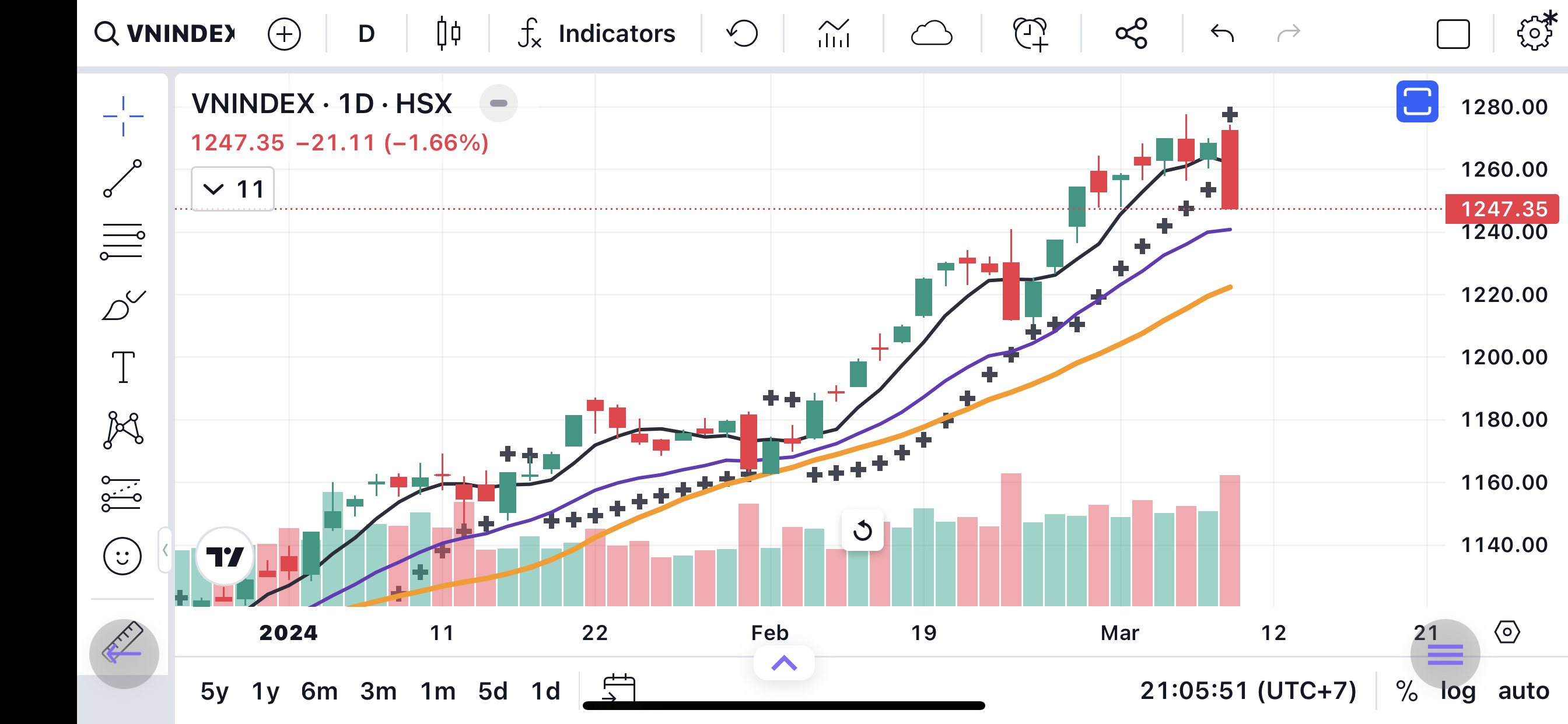The image size is (1568, 724).
Task: Share chart via share icon
Action: click(1131, 33)
